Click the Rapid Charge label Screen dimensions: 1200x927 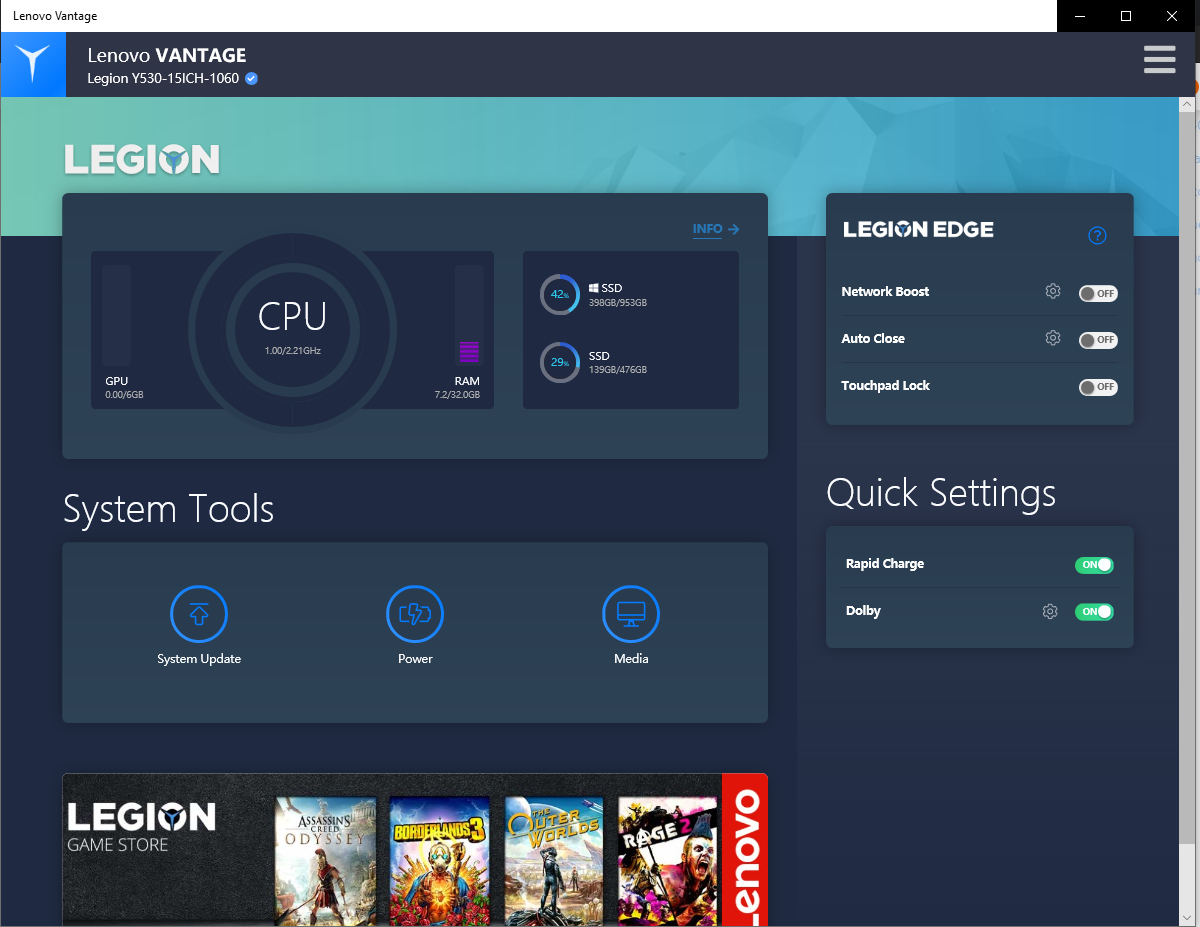(885, 564)
